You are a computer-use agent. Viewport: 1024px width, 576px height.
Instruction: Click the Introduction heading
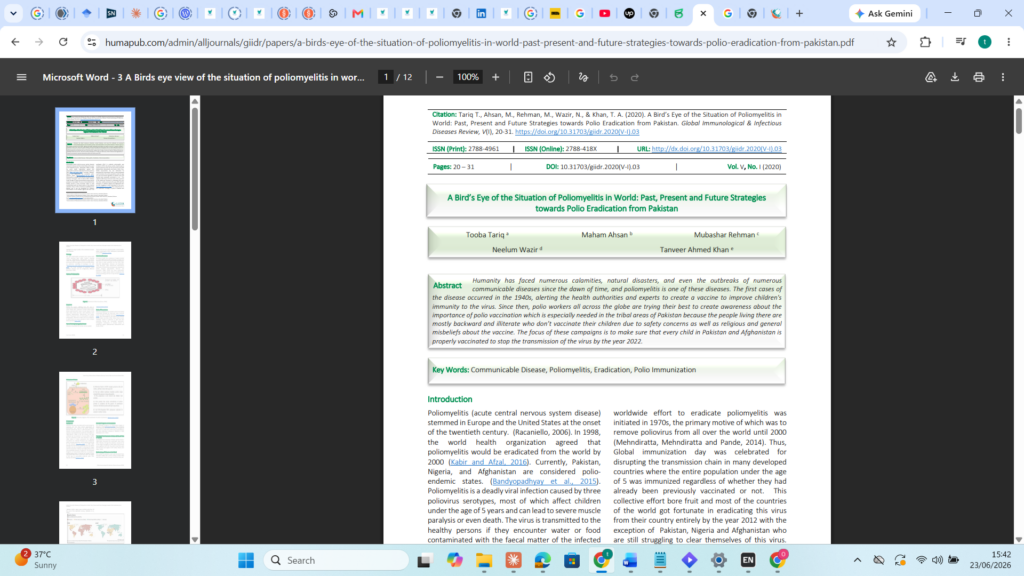[x=450, y=399]
